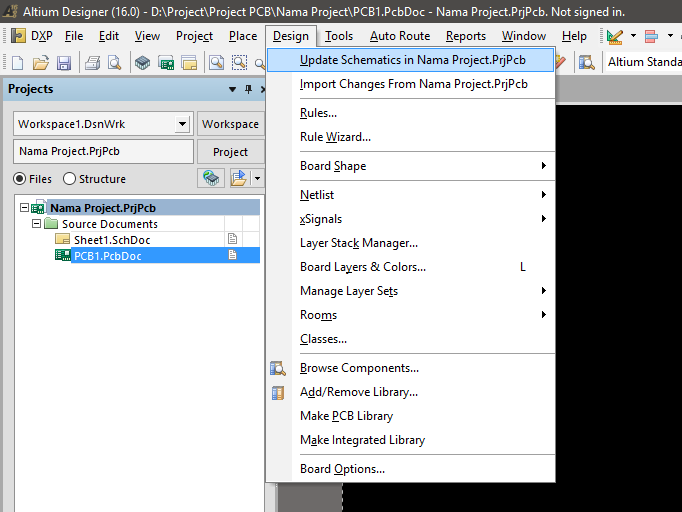Screen dimensions: 682x512
Task: Open print preview from the toolbar
Action: [x=114, y=63]
